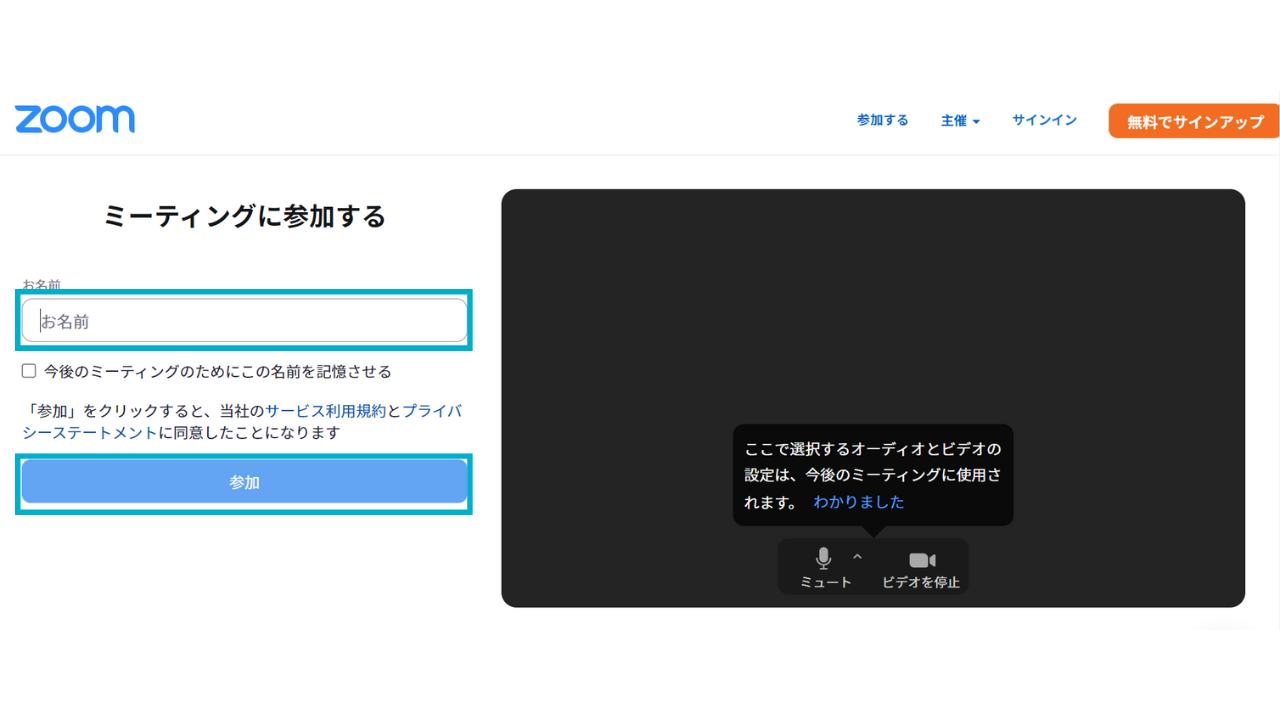Open the 主催 dropdown menu

tap(960, 120)
